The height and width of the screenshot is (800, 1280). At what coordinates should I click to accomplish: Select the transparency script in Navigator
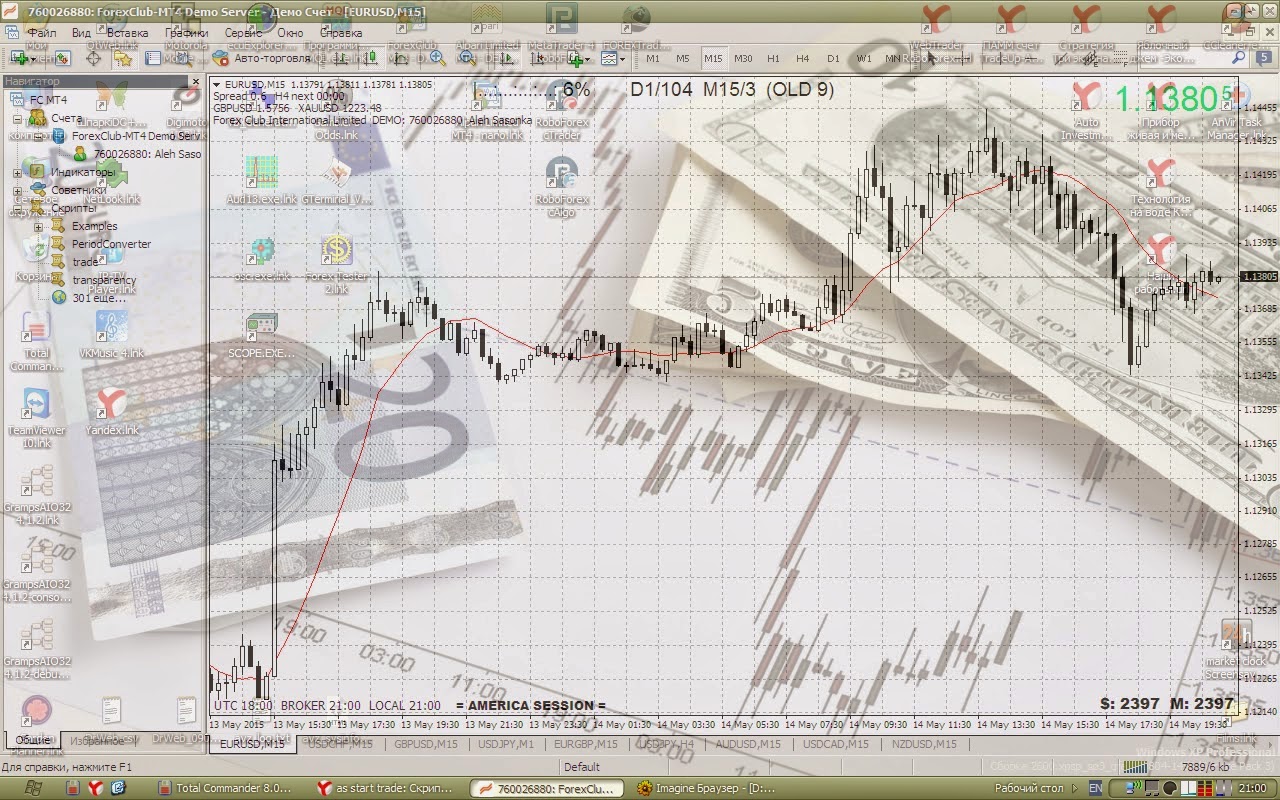tap(104, 280)
